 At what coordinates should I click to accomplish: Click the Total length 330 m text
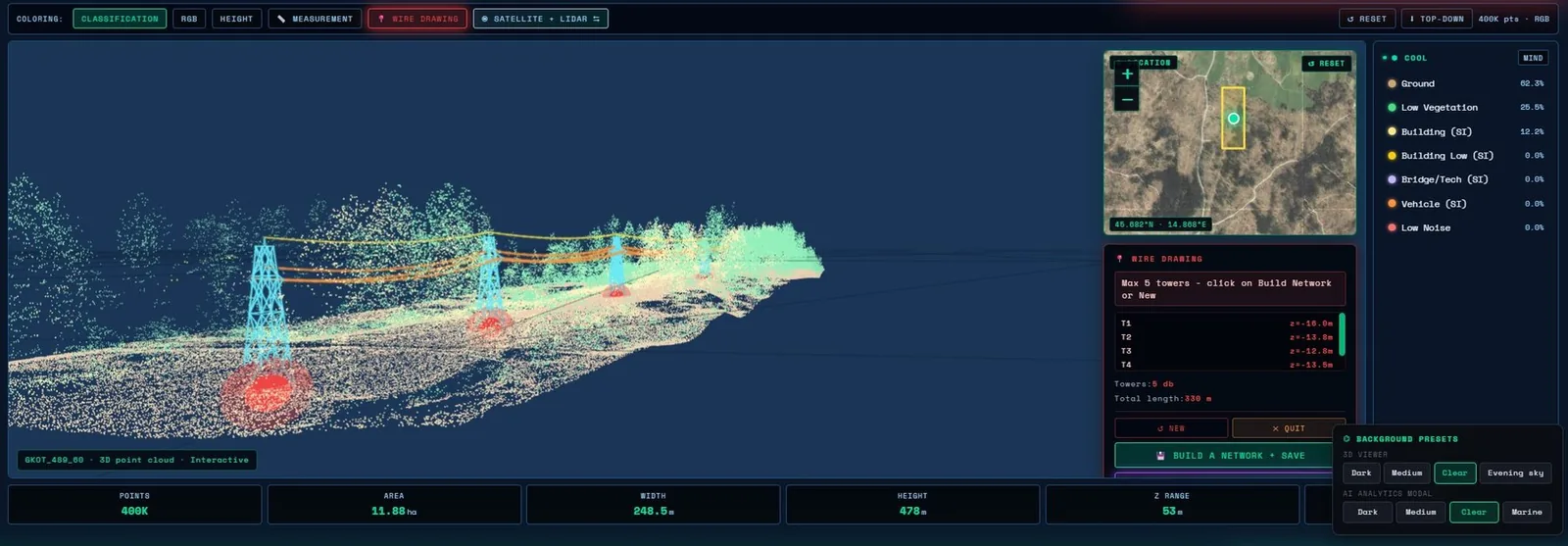coord(1163,399)
